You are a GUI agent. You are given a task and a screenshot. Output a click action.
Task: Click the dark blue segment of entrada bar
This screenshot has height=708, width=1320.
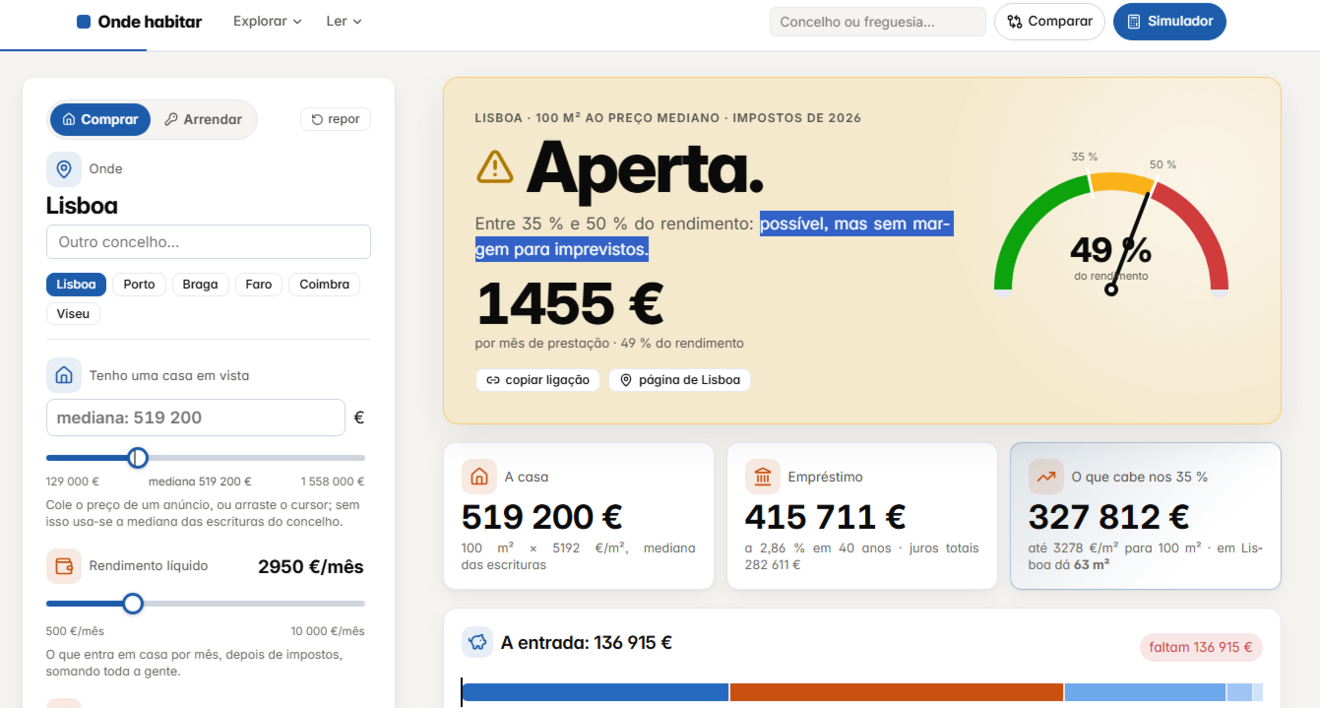pyautogui.click(x=596, y=692)
